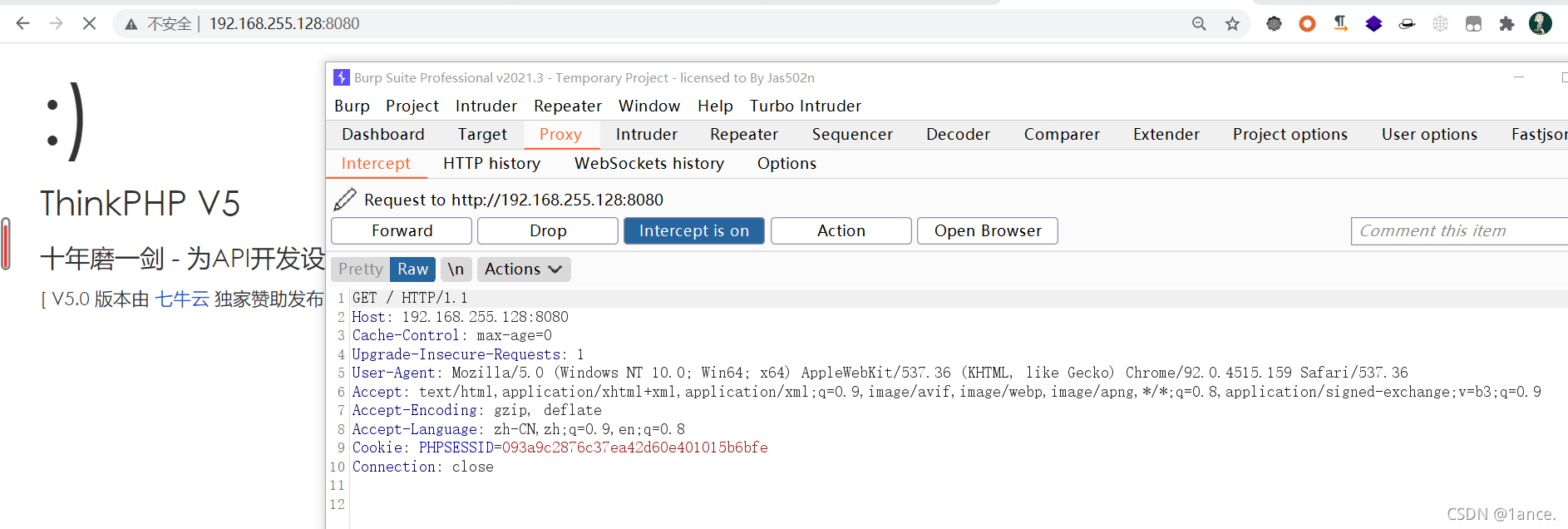Switch to the Dashboard tab
Screen dimensions: 1568x529
(383, 134)
